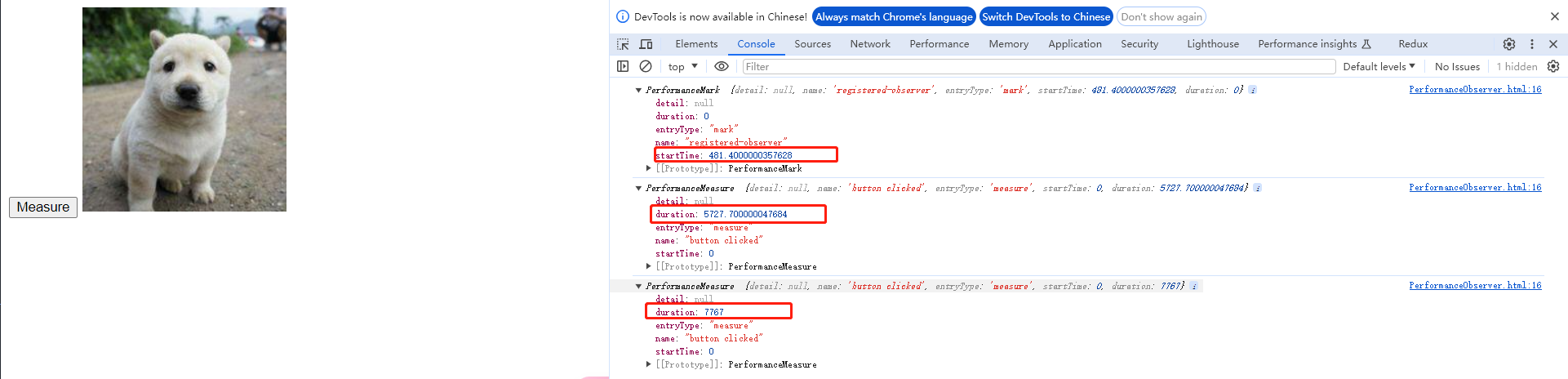1568x379 pixels.
Task: Open the Application tab
Action: tap(1075, 44)
